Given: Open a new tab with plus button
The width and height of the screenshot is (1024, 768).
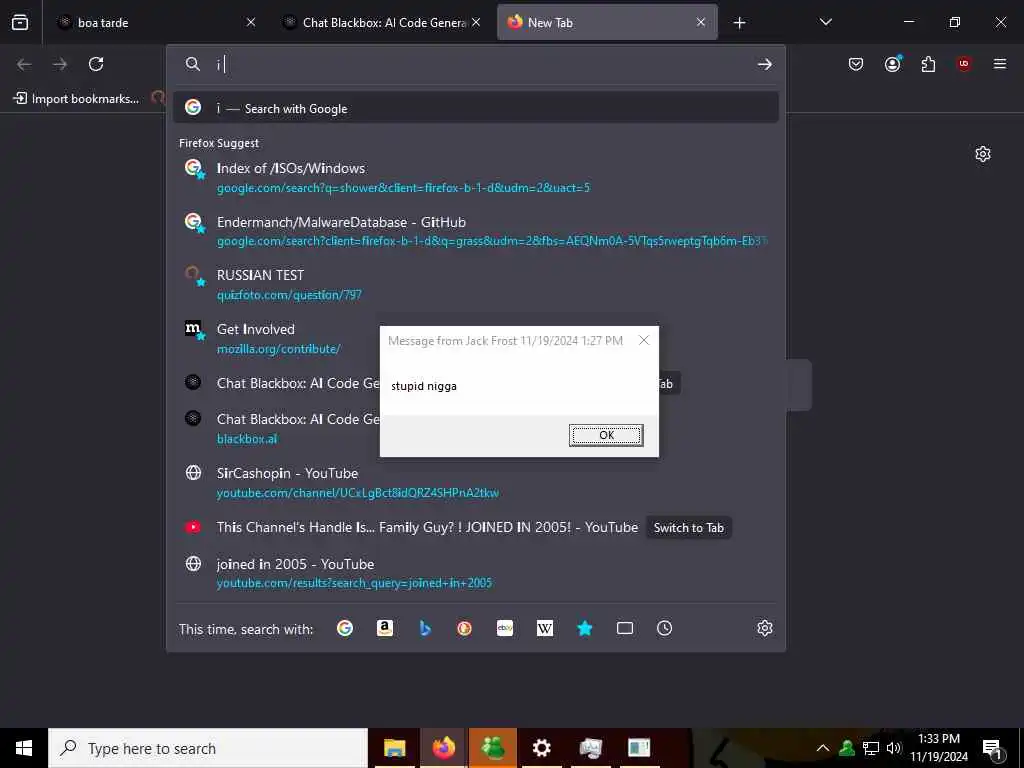Looking at the screenshot, I should tap(739, 23).
